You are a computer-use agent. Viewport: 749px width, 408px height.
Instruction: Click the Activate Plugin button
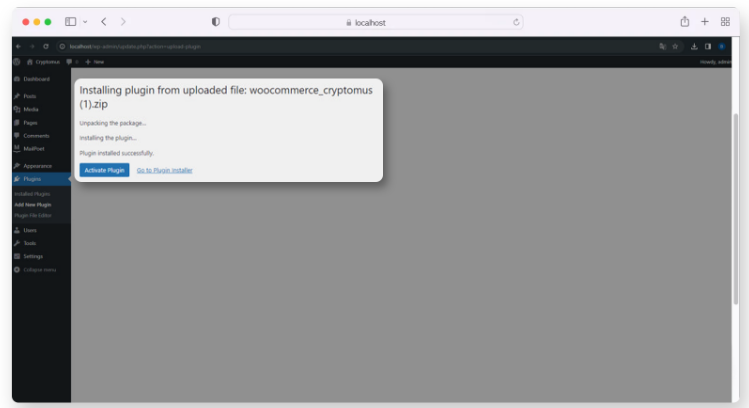(x=104, y=170)
